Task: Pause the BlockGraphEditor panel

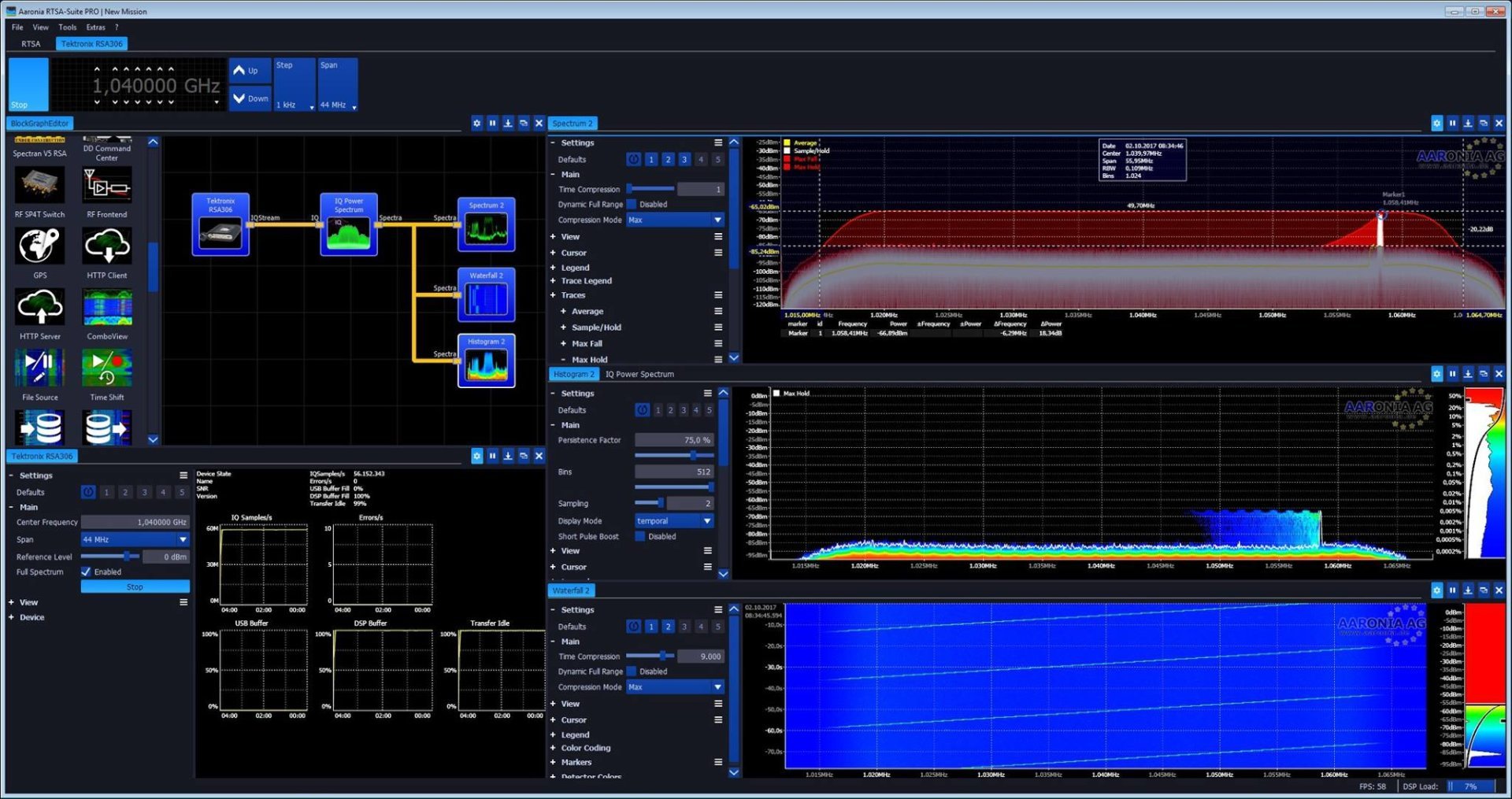Action: click(x=492, y=123)
